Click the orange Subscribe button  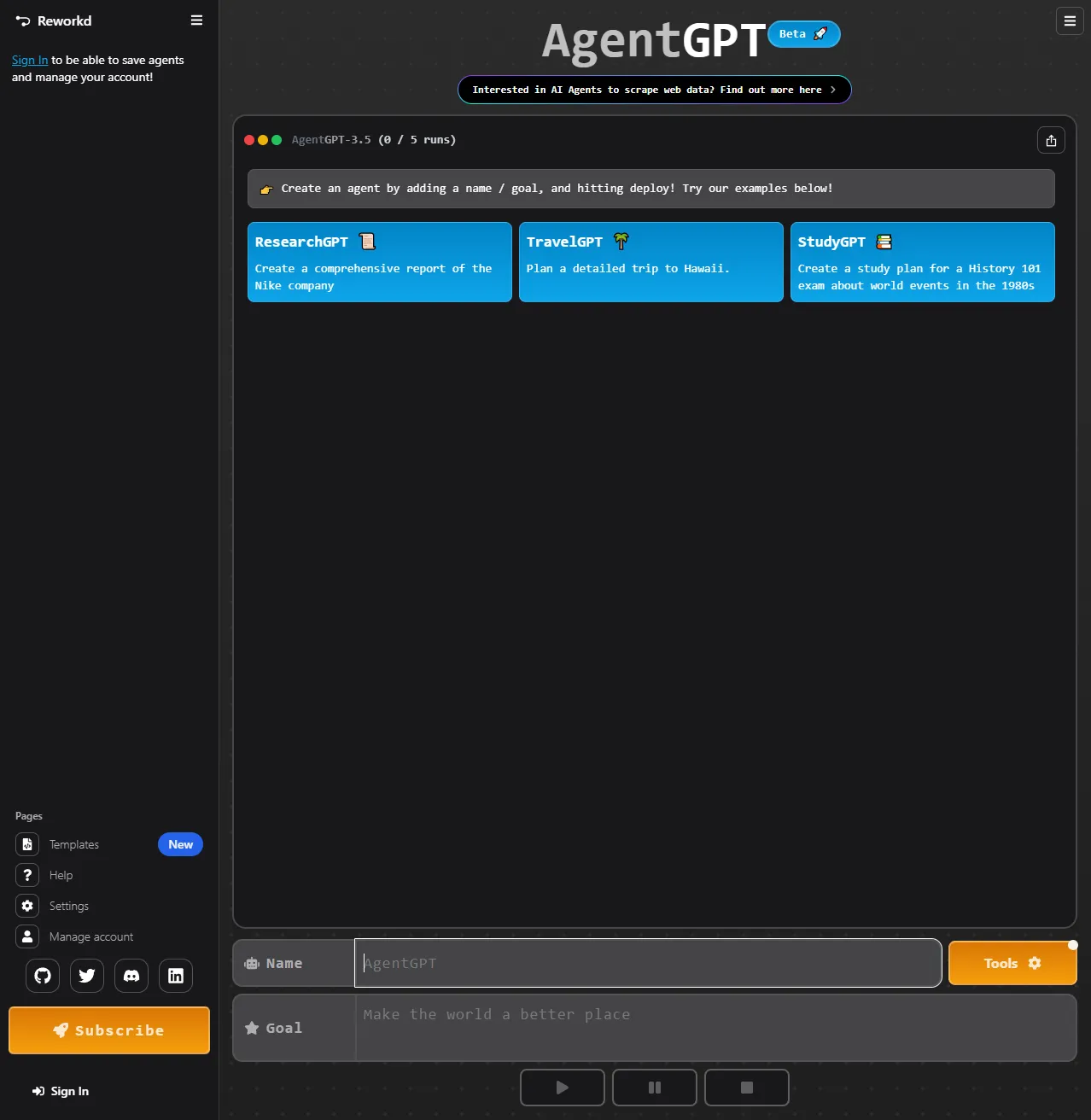point(109,1030)
